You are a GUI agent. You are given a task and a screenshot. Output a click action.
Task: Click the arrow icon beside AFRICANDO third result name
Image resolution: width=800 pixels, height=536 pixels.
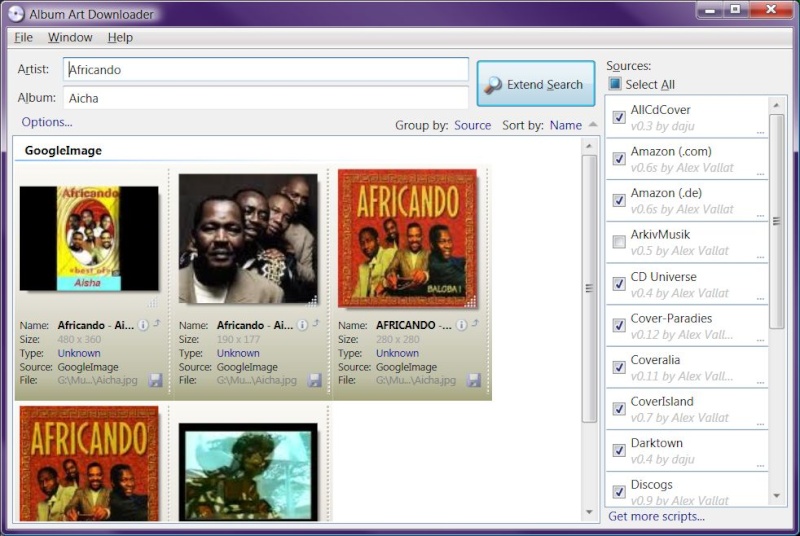coord(476,323)
